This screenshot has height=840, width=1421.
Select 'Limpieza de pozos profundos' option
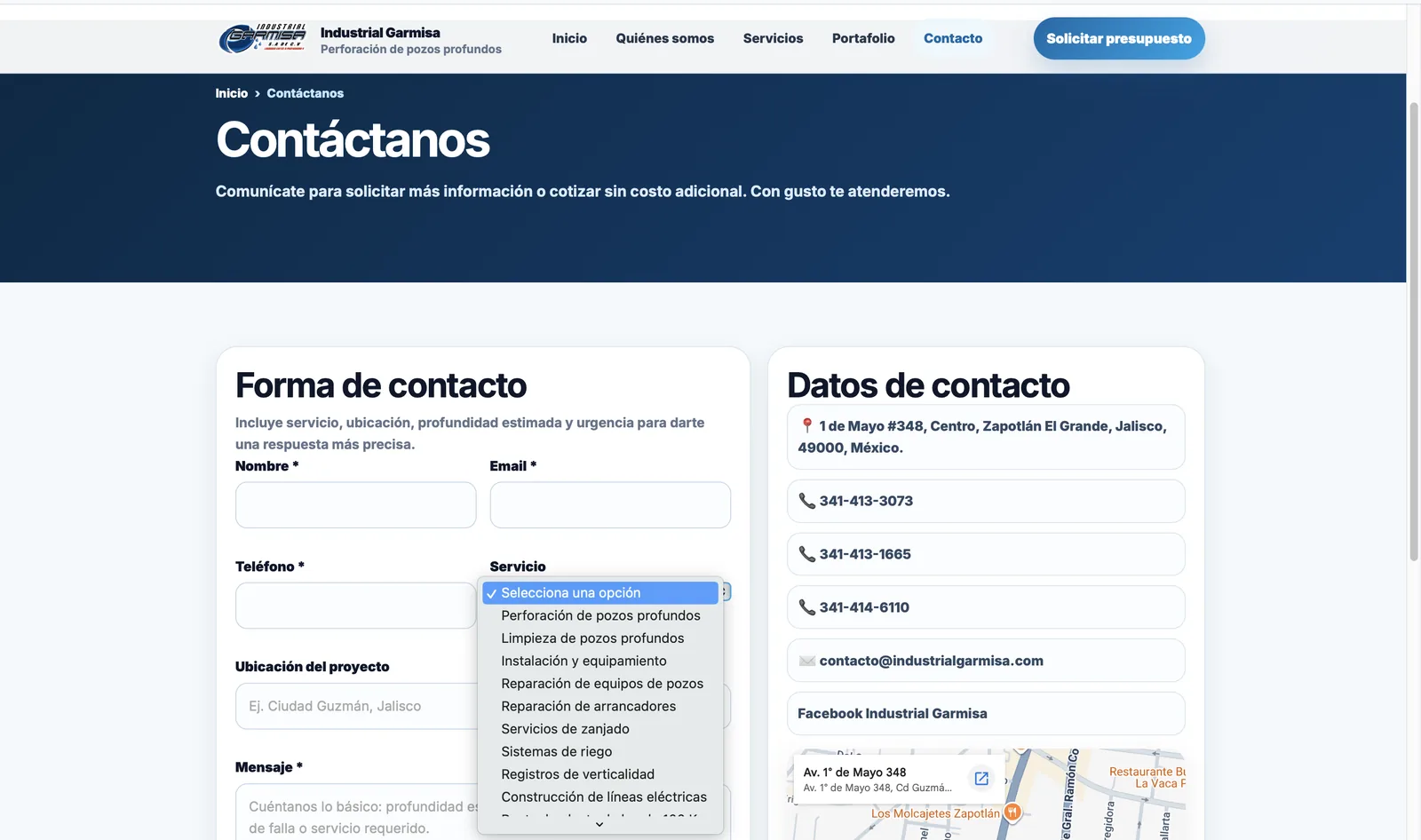[x=600, y=638]
